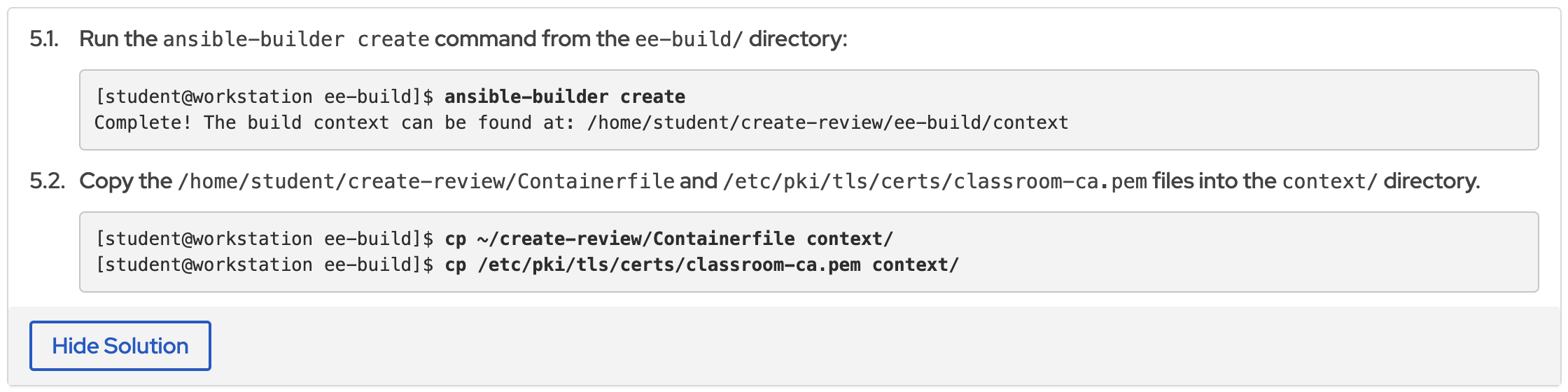Click the bold ansible-builder create command in code block
1568x392 pixels.
point(565,97)
